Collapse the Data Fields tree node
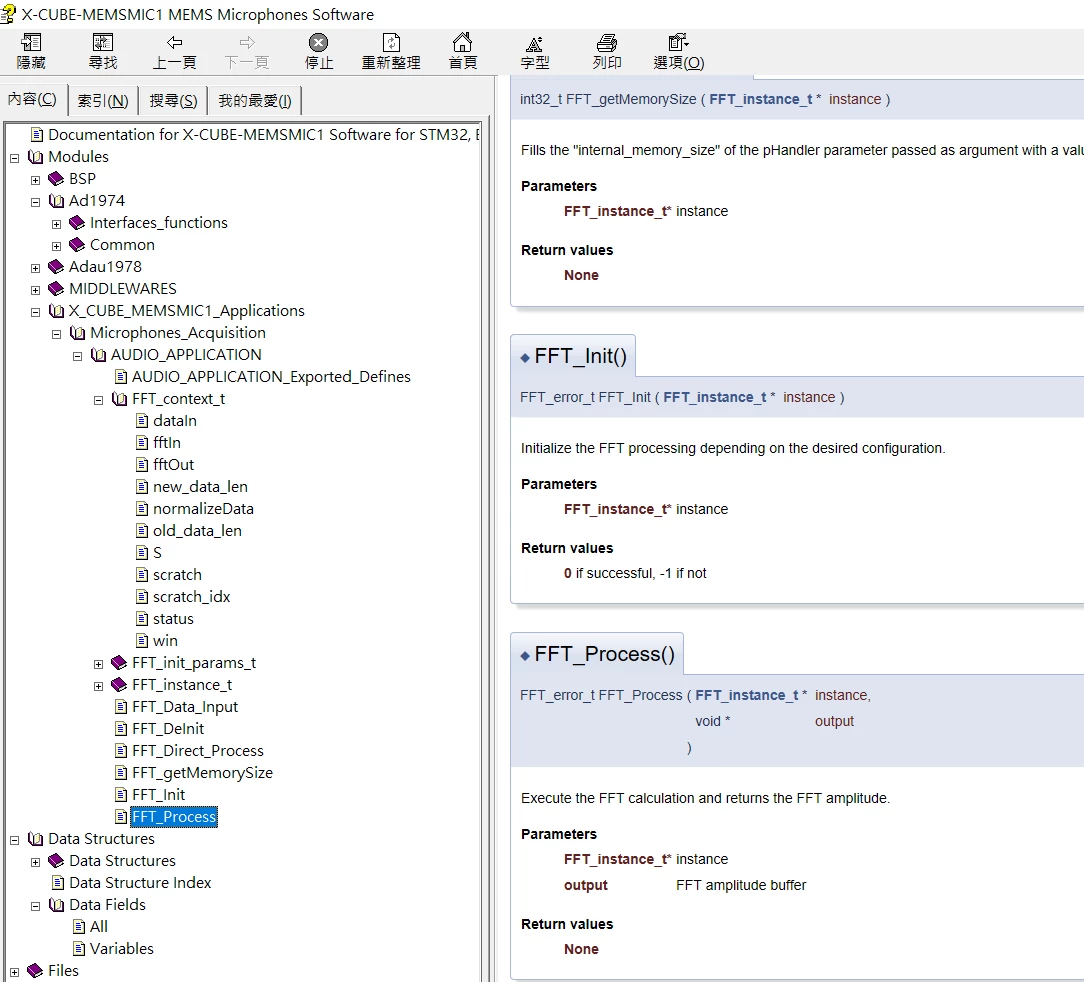Image resolution: width=1084 pixels, height=982 pixels. [x=35, y=906]
